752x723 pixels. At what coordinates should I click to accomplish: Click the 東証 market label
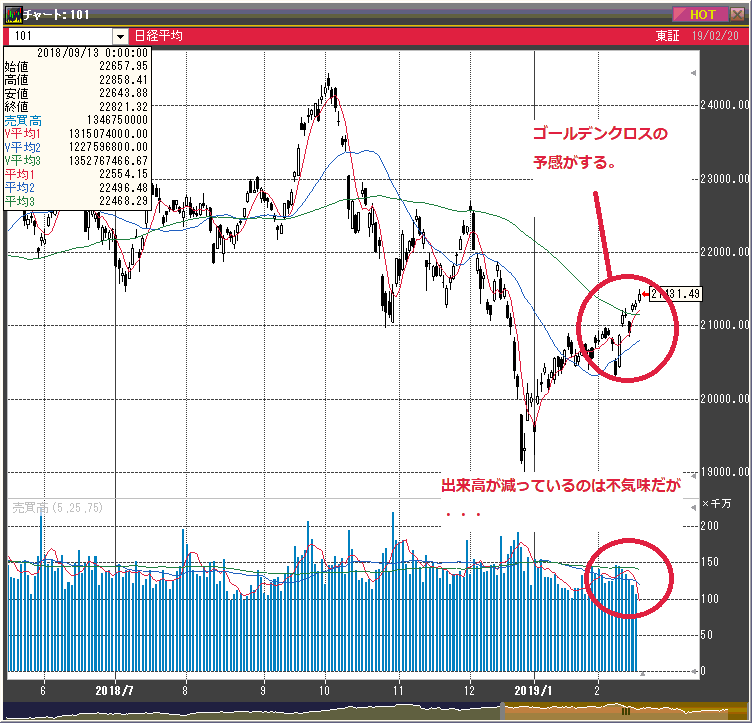[x=668, y=36]
